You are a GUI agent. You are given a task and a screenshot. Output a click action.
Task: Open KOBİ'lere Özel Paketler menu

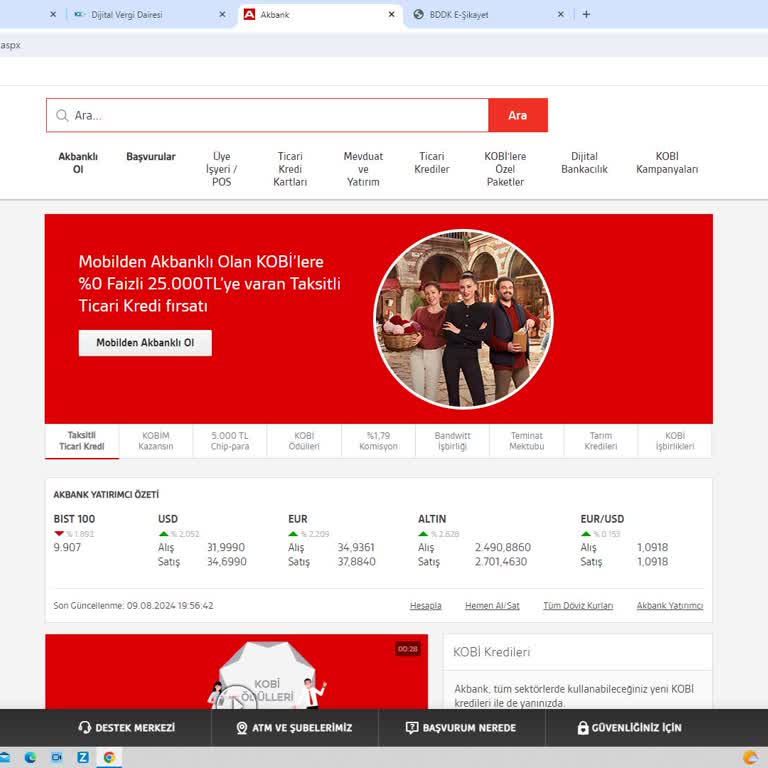[x=505, y=169]
